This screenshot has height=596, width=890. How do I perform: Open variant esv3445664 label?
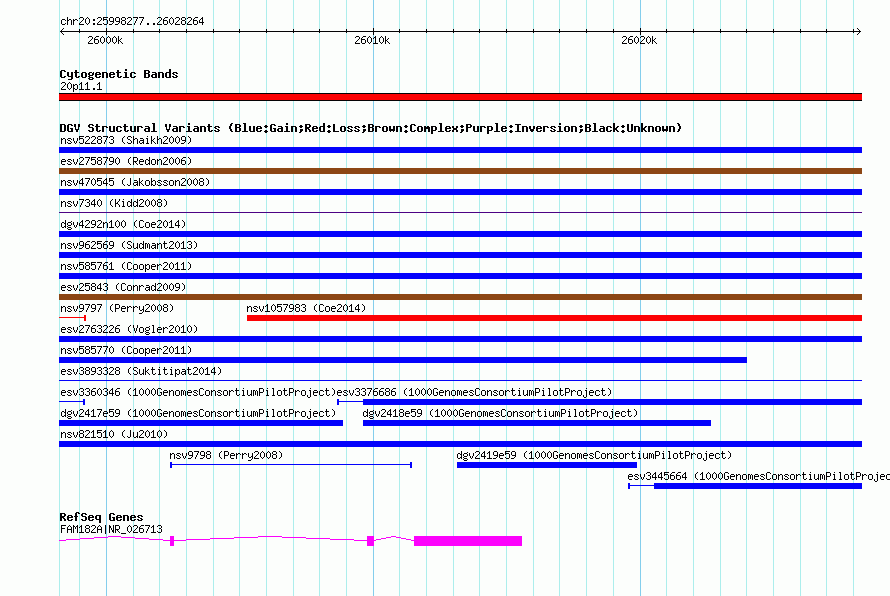[758, 476]
